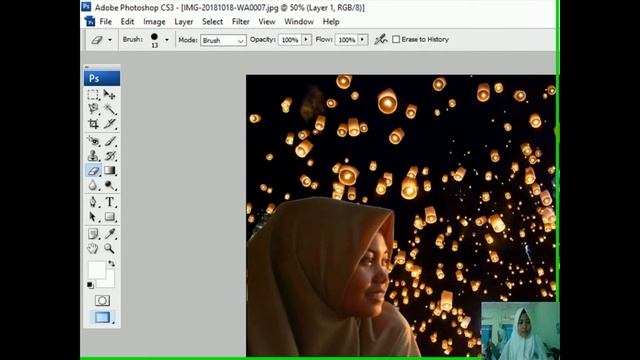Activate the Hand tool
Screen dimensions: 640x360
(93, 248)
